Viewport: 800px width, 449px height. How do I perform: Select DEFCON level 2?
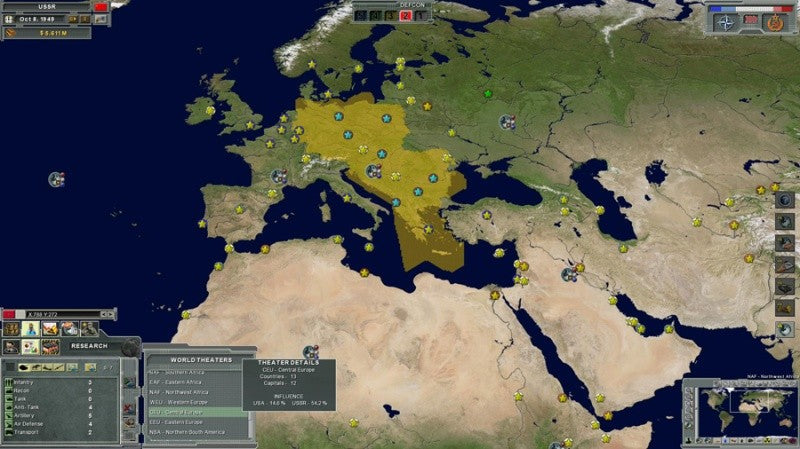pos(406,16)
